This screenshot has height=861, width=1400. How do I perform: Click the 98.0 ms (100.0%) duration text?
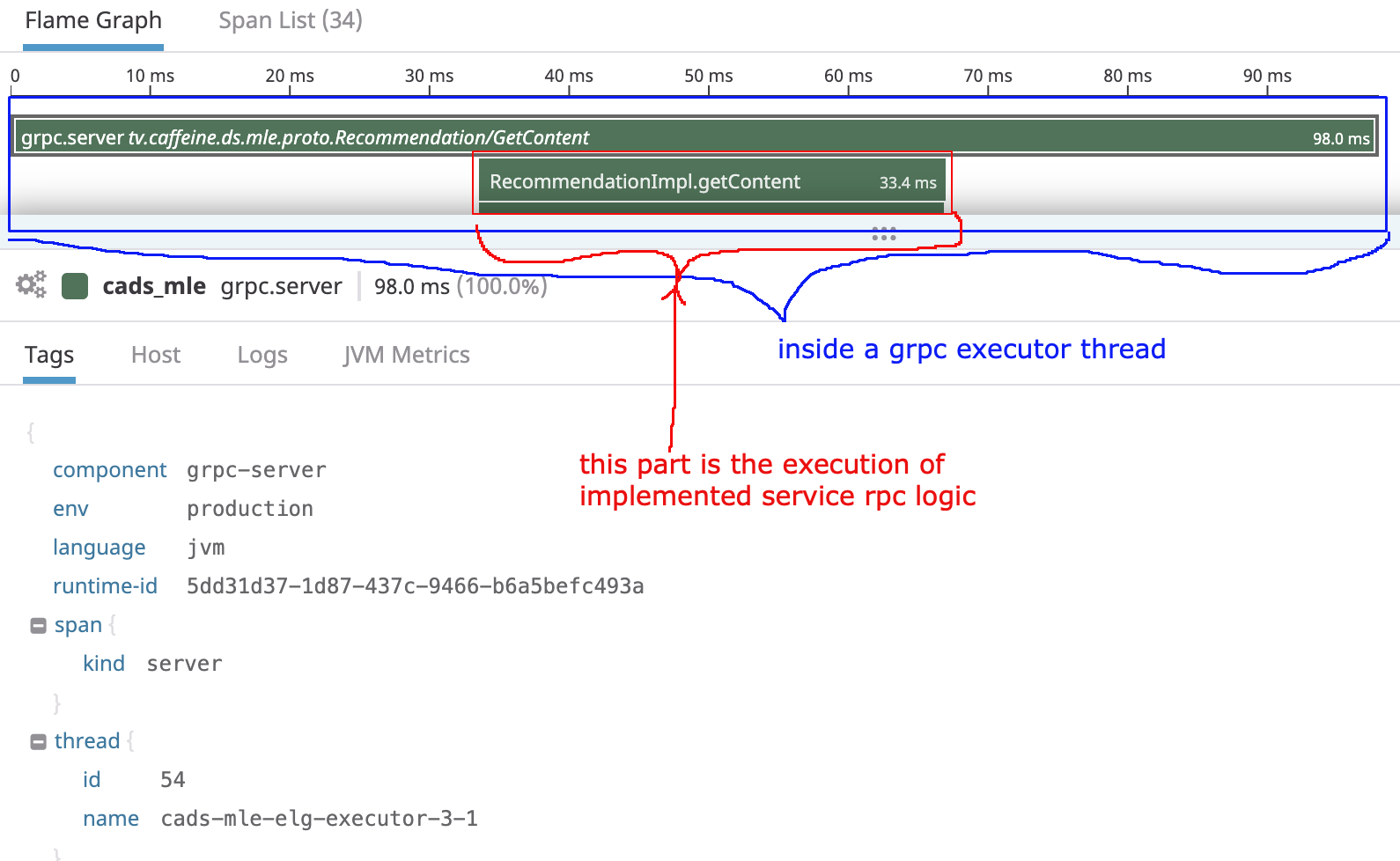click(x=461, y=286)
